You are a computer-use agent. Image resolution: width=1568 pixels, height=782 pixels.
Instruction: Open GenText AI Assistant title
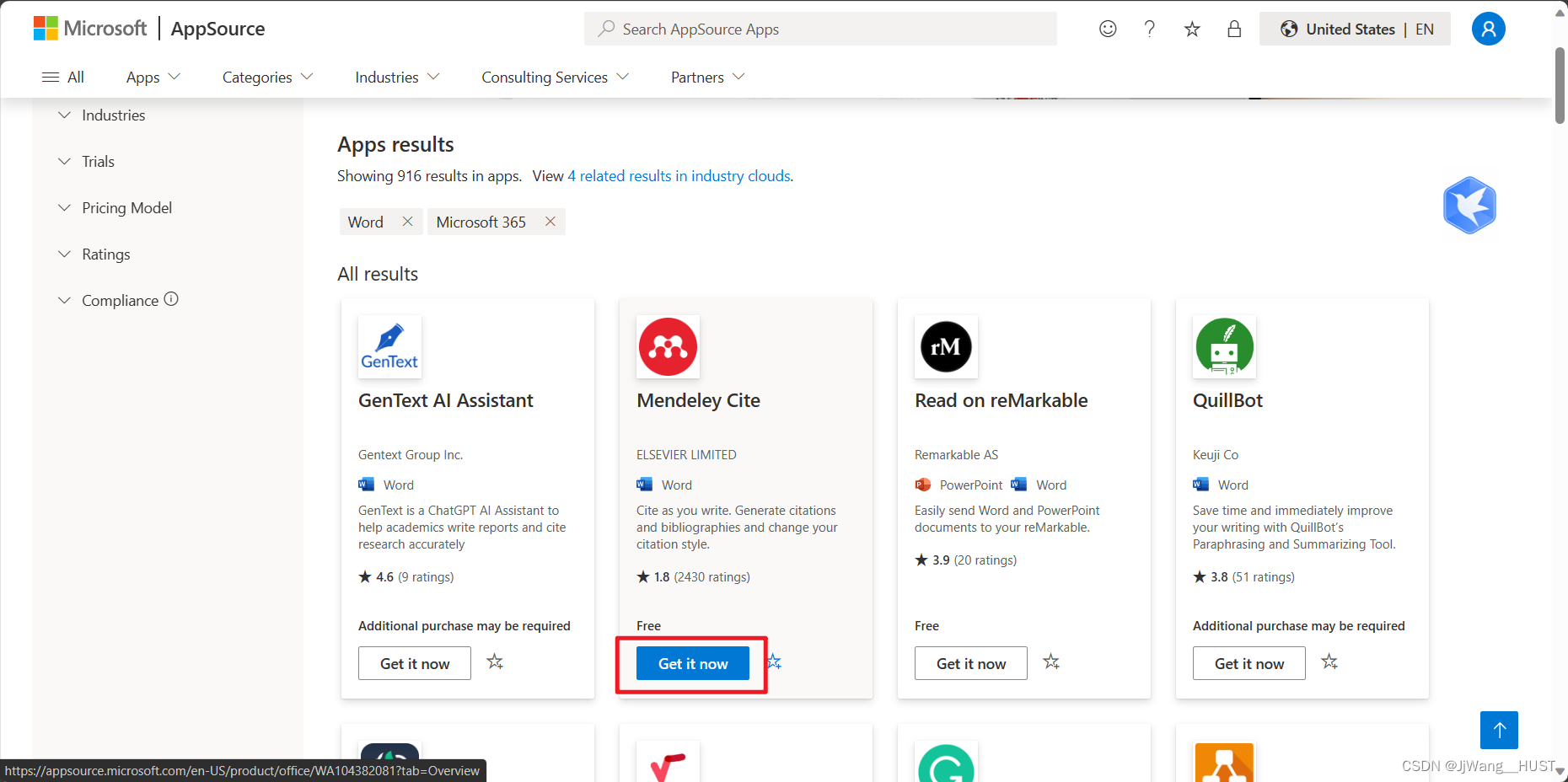point(446,400)
